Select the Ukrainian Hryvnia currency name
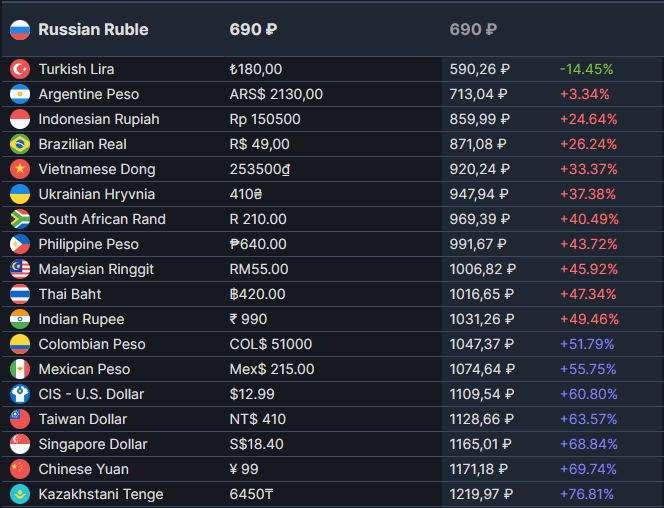Image resolution: width=664 pixels, height=508 pixels. (x=97, y=194)
